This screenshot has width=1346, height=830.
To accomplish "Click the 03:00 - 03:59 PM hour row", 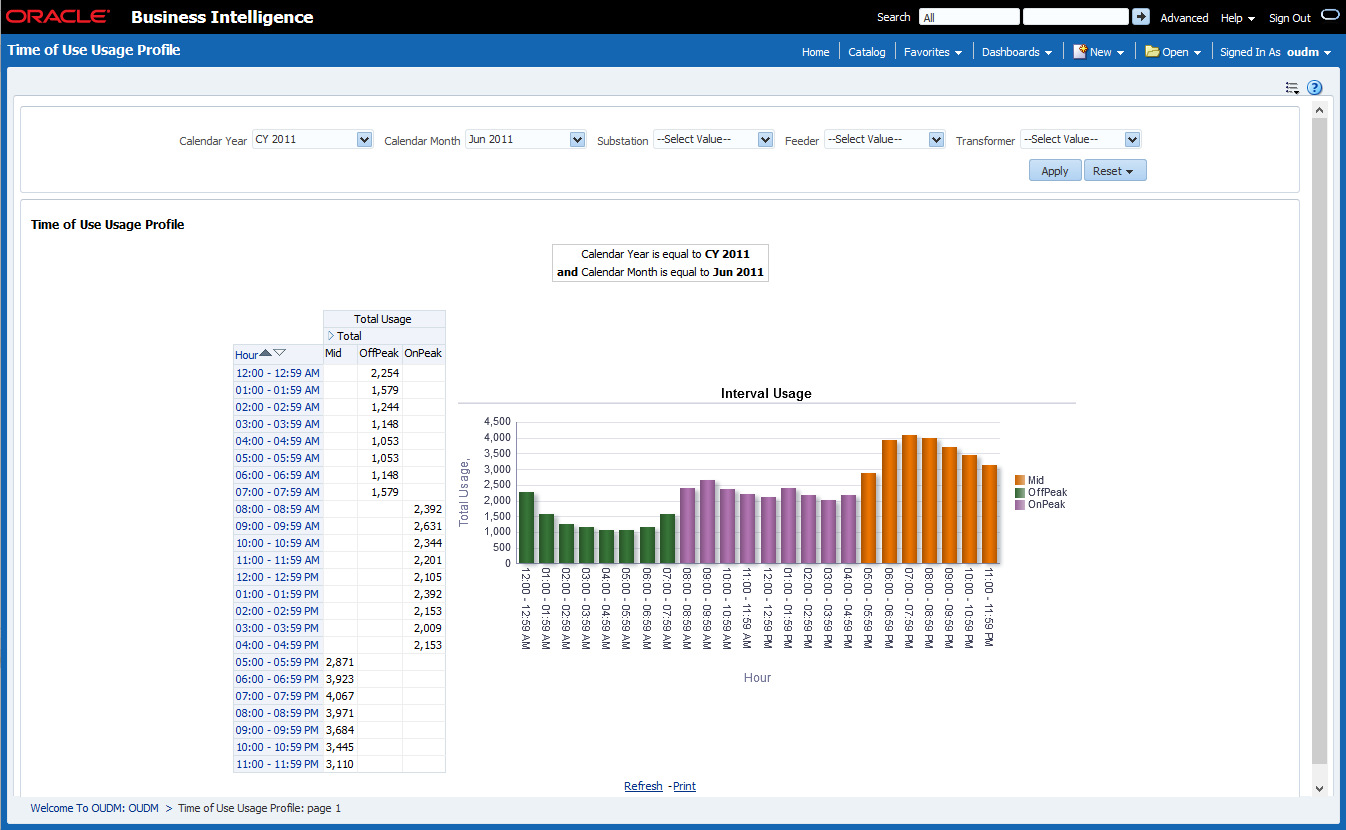I will (278, 628).
